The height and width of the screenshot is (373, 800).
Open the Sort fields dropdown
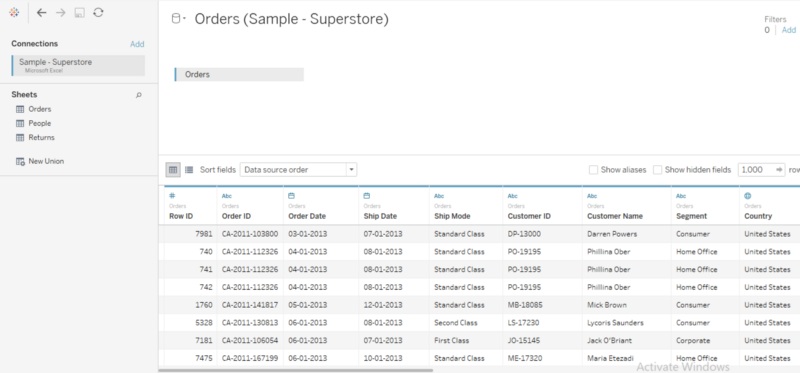click(x=298, y=170)
